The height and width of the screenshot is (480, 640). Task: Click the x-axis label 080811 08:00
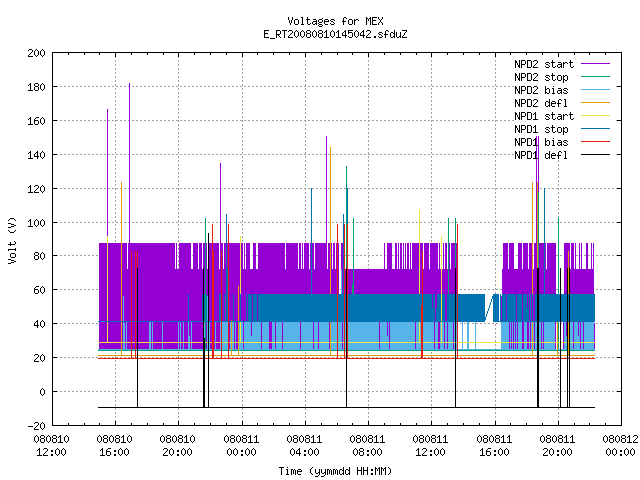367,446
